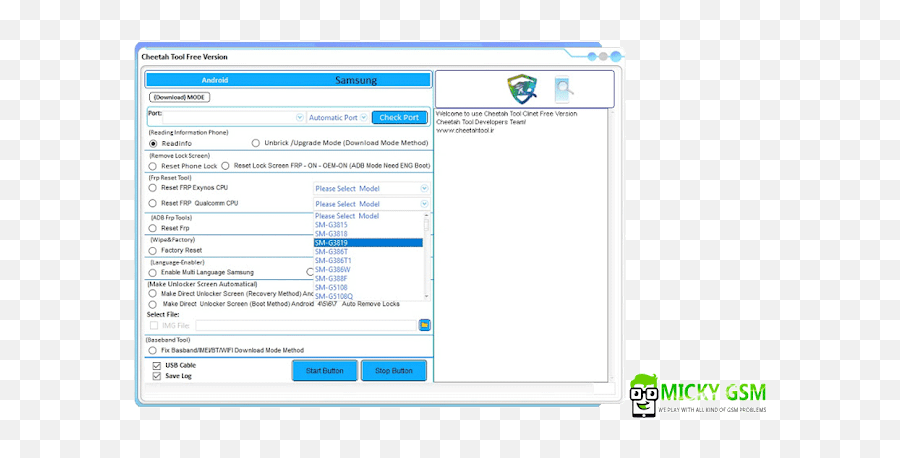Tick the IMG File checkbox
The height and width of the screenshot is (458, 900).
point(154,325)
